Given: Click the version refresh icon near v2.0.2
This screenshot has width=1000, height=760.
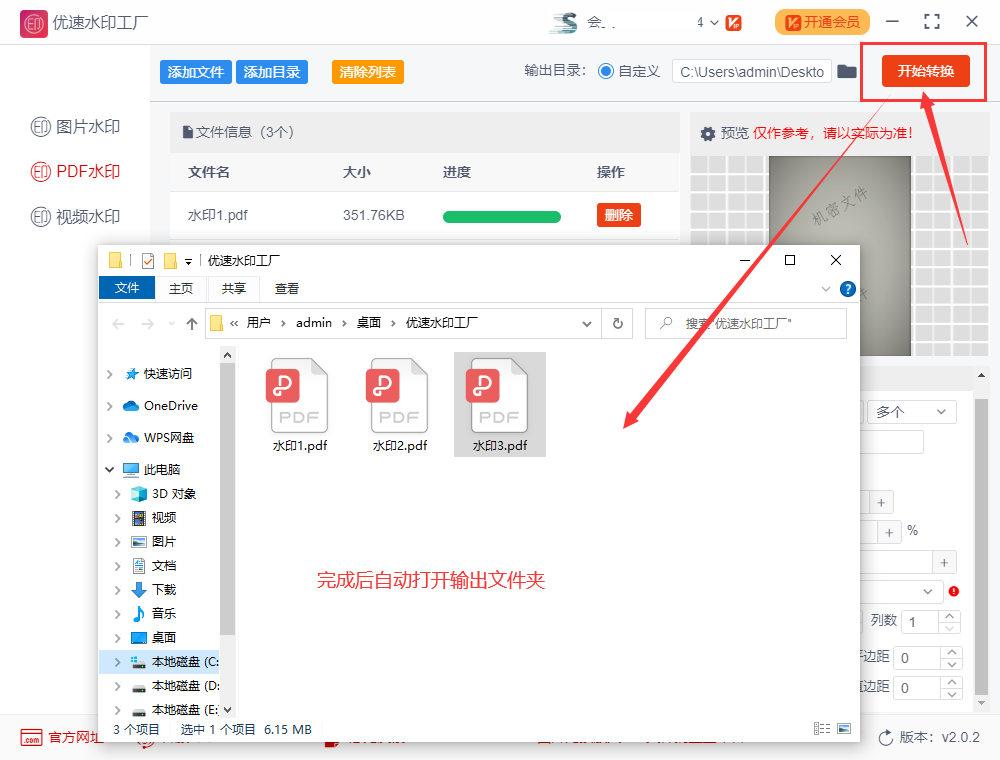Looking at the screenshot, I should tap(884, 737).
